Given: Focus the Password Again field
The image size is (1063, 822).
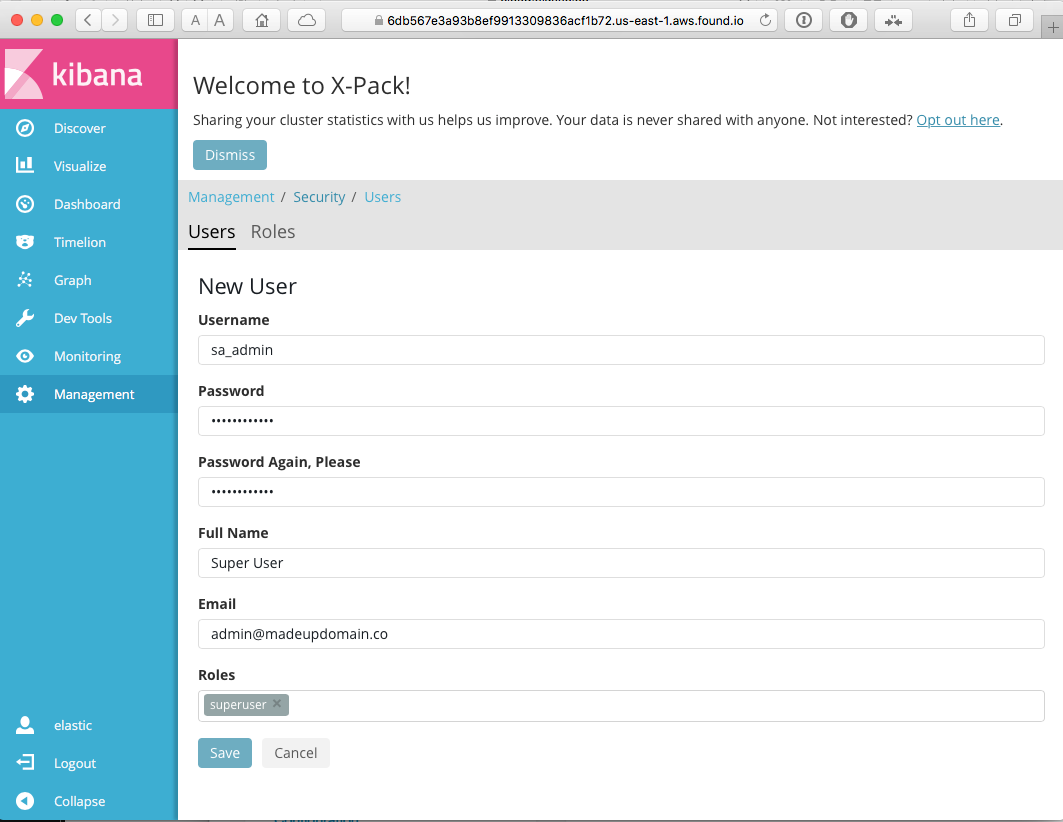Looking at the screenshot, I should click(x=621, y=492).
